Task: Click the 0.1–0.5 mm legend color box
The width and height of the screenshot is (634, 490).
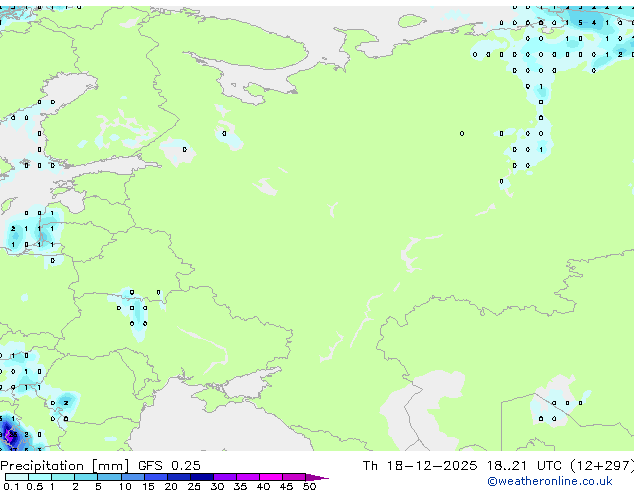Action: pos(17,477)
